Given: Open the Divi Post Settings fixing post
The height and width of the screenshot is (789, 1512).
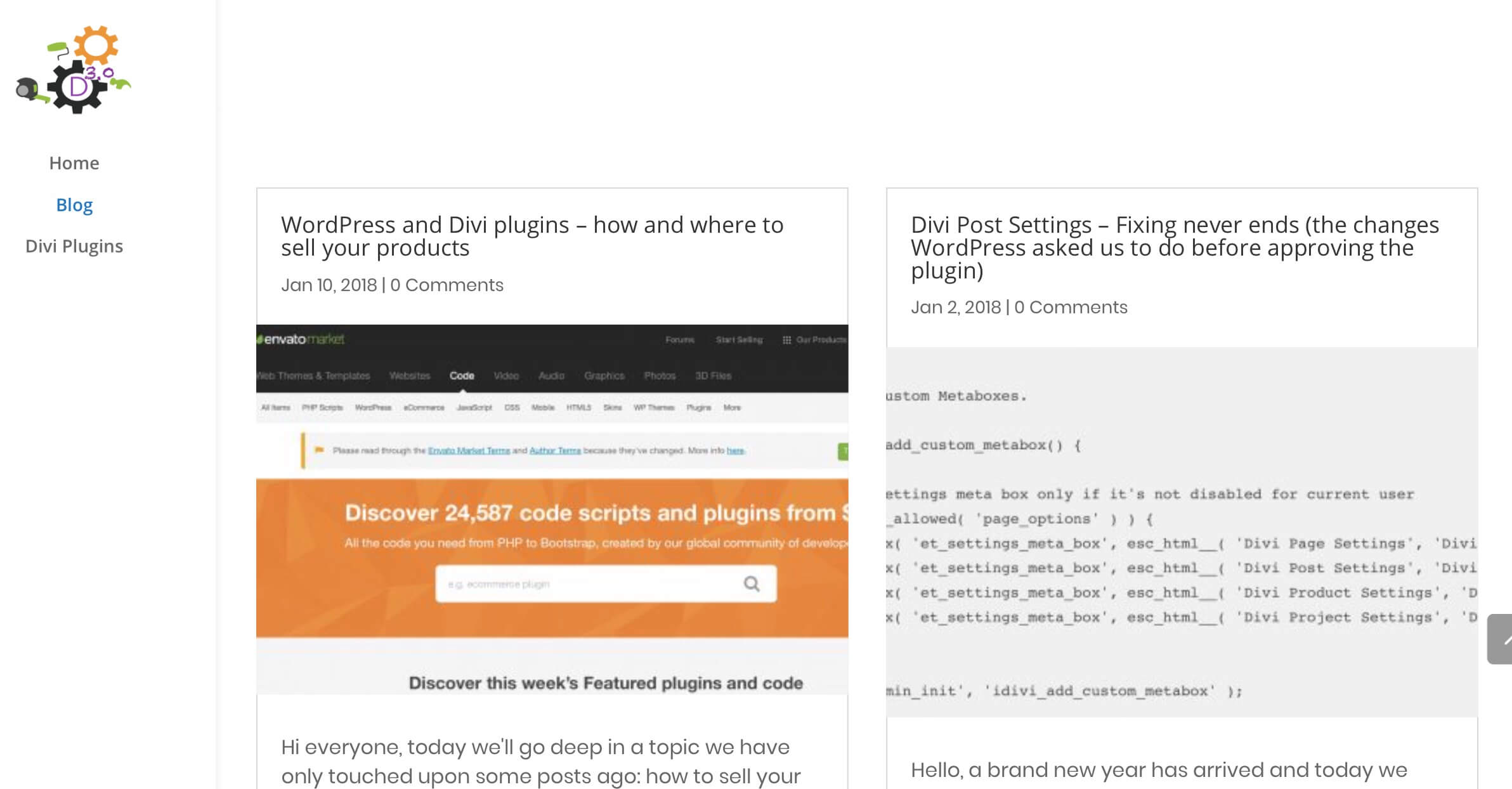Looking at the screenshot, I should click(x=1175, y=247).
